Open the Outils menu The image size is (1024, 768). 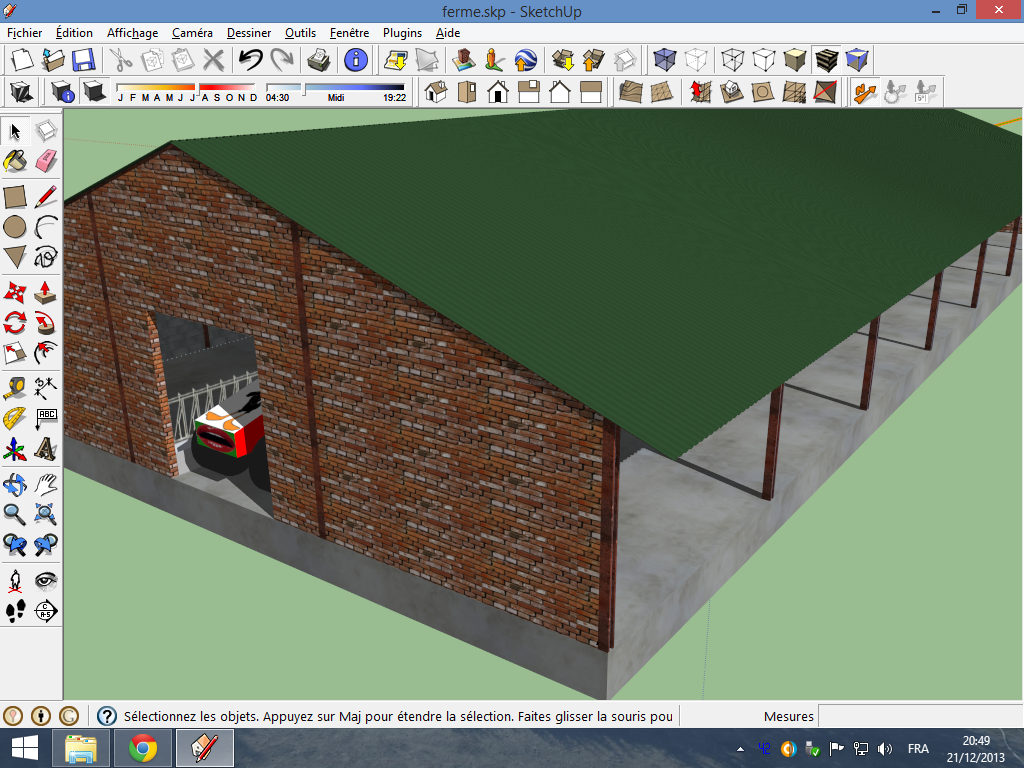[x=300, y=33]
